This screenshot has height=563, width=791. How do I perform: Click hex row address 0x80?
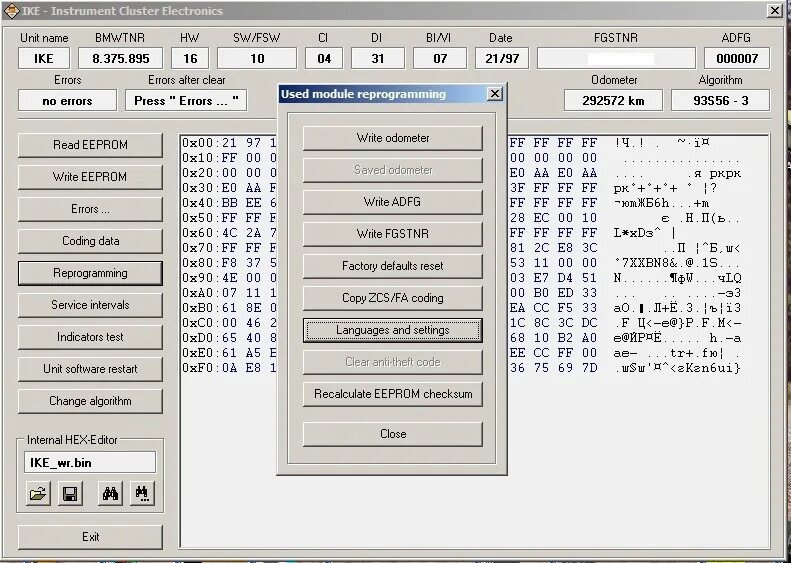tap(200, 263)
